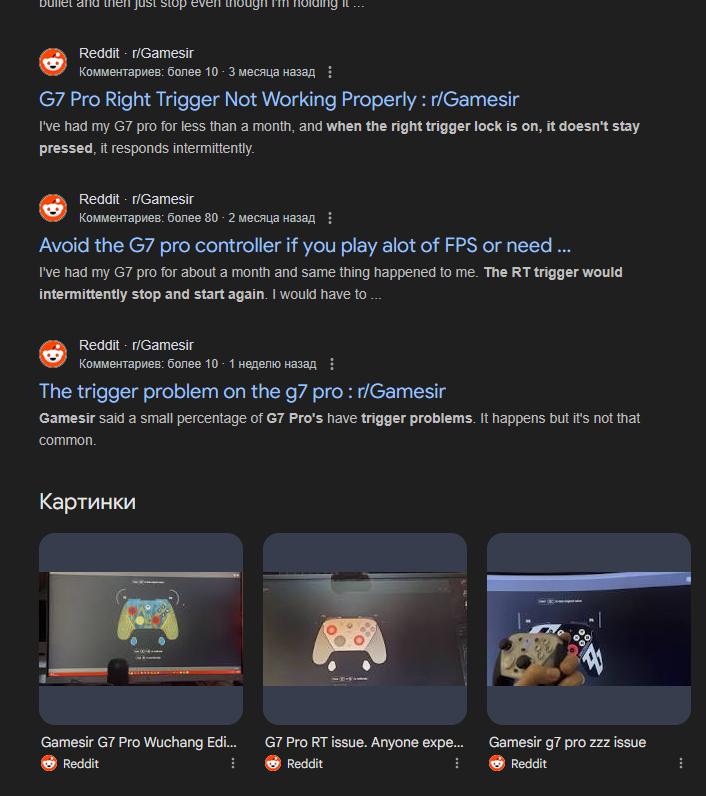The height and width of the screenshot is (796, 706).
Task: Click the 'Gamesir g7 pro zzz issue' caption
Action: [x=567, y=742]
